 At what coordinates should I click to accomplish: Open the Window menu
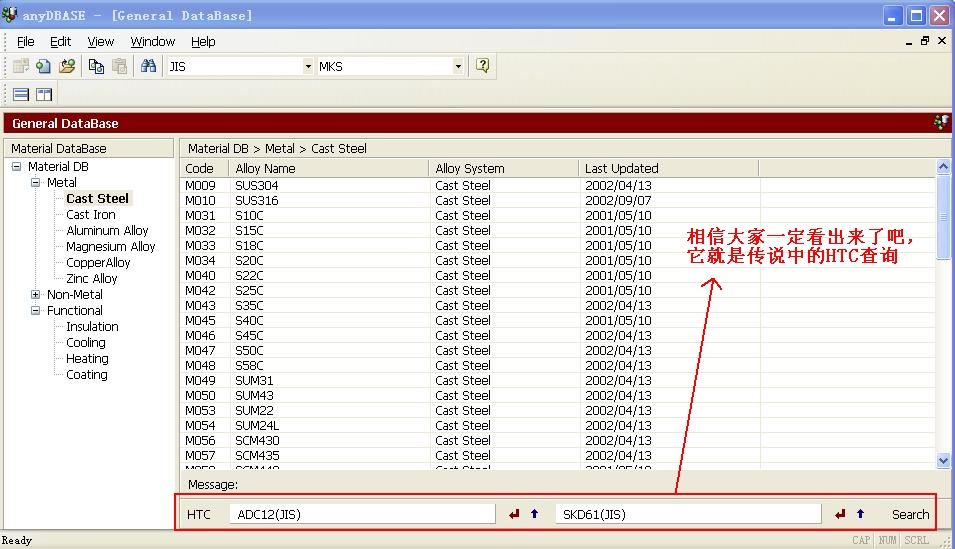coord(152,41)
